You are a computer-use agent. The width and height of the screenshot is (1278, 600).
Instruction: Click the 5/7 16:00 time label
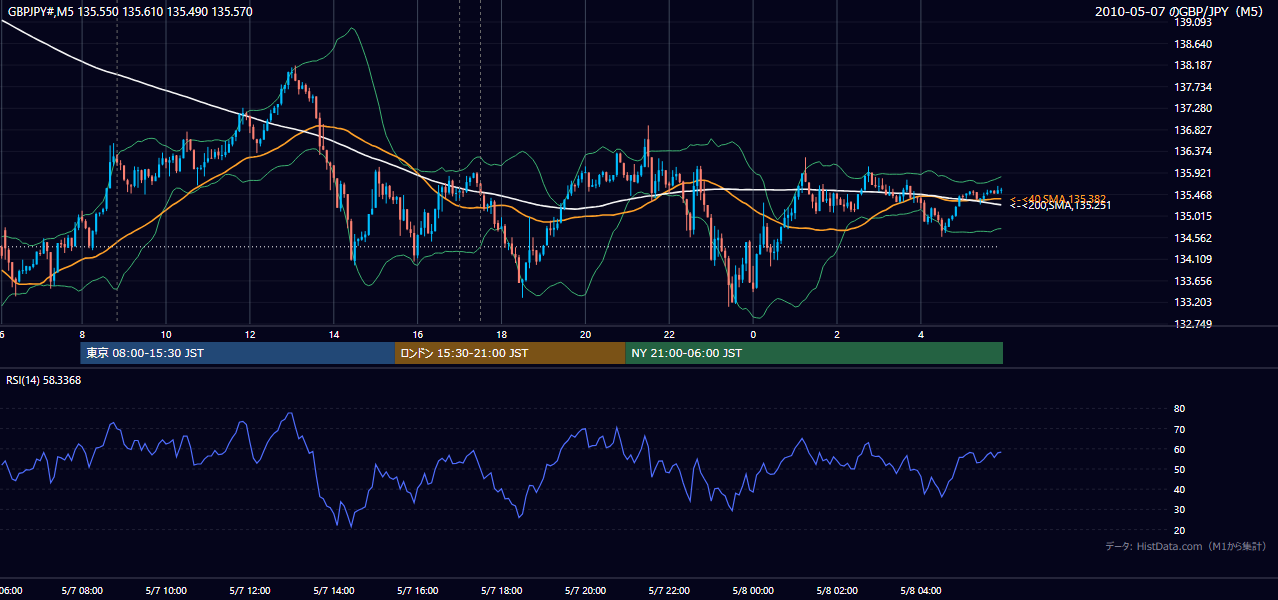(x=418, y=591)
